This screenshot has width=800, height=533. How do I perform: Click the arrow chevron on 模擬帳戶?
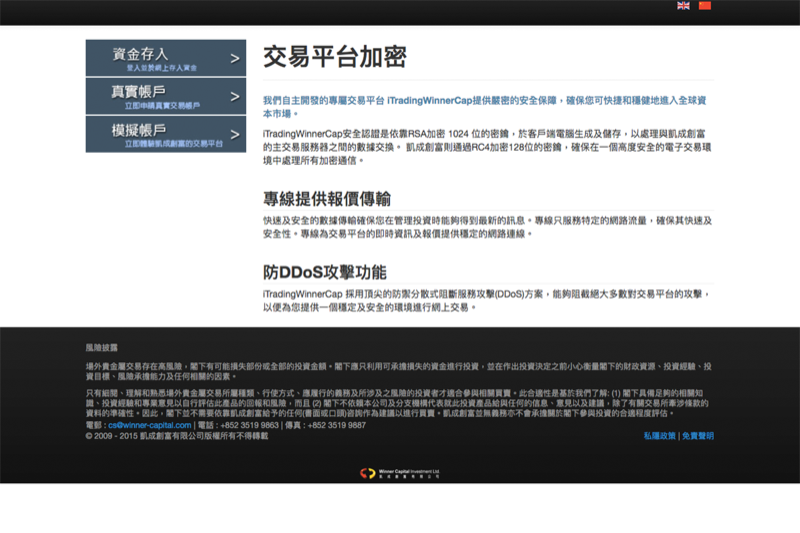tap(235, 135)
